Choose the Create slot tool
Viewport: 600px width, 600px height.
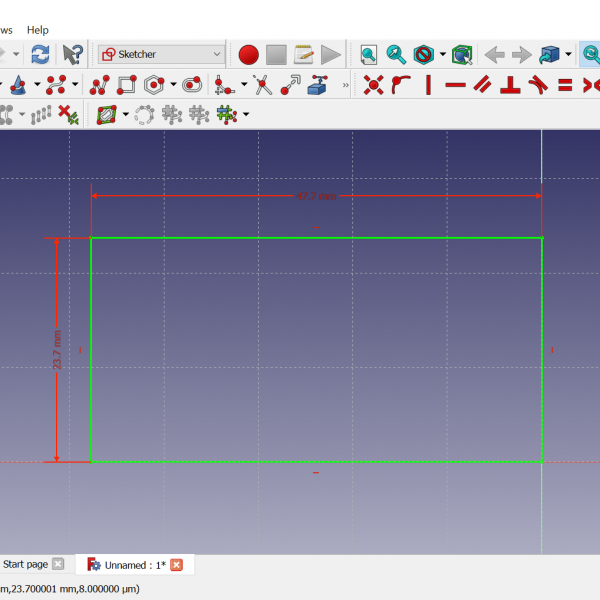click(191, 85)
